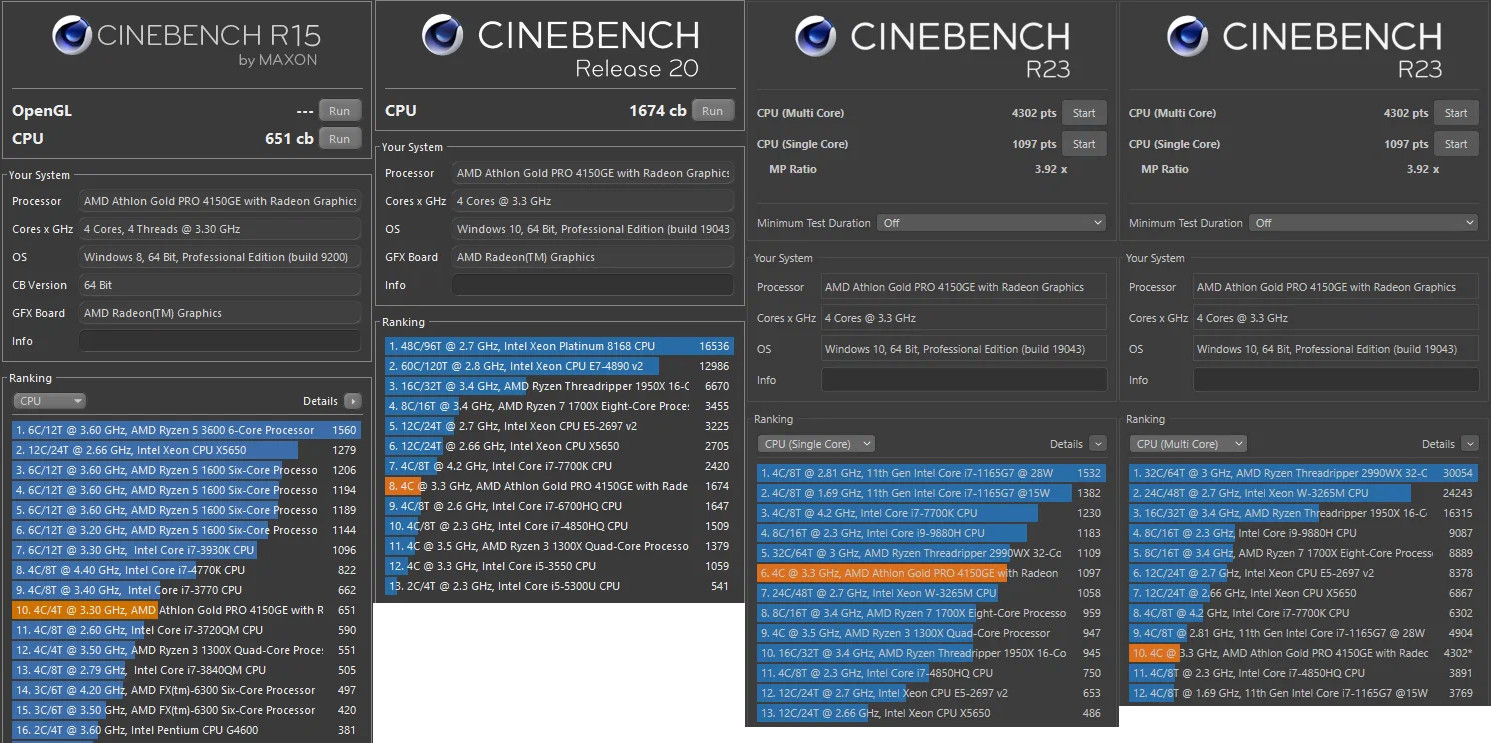The height and width of the screenshot is (743, 1491).
Task: Open the CPU (Multi Core) ranking dropdown
Action: (x=1188, y=444)
